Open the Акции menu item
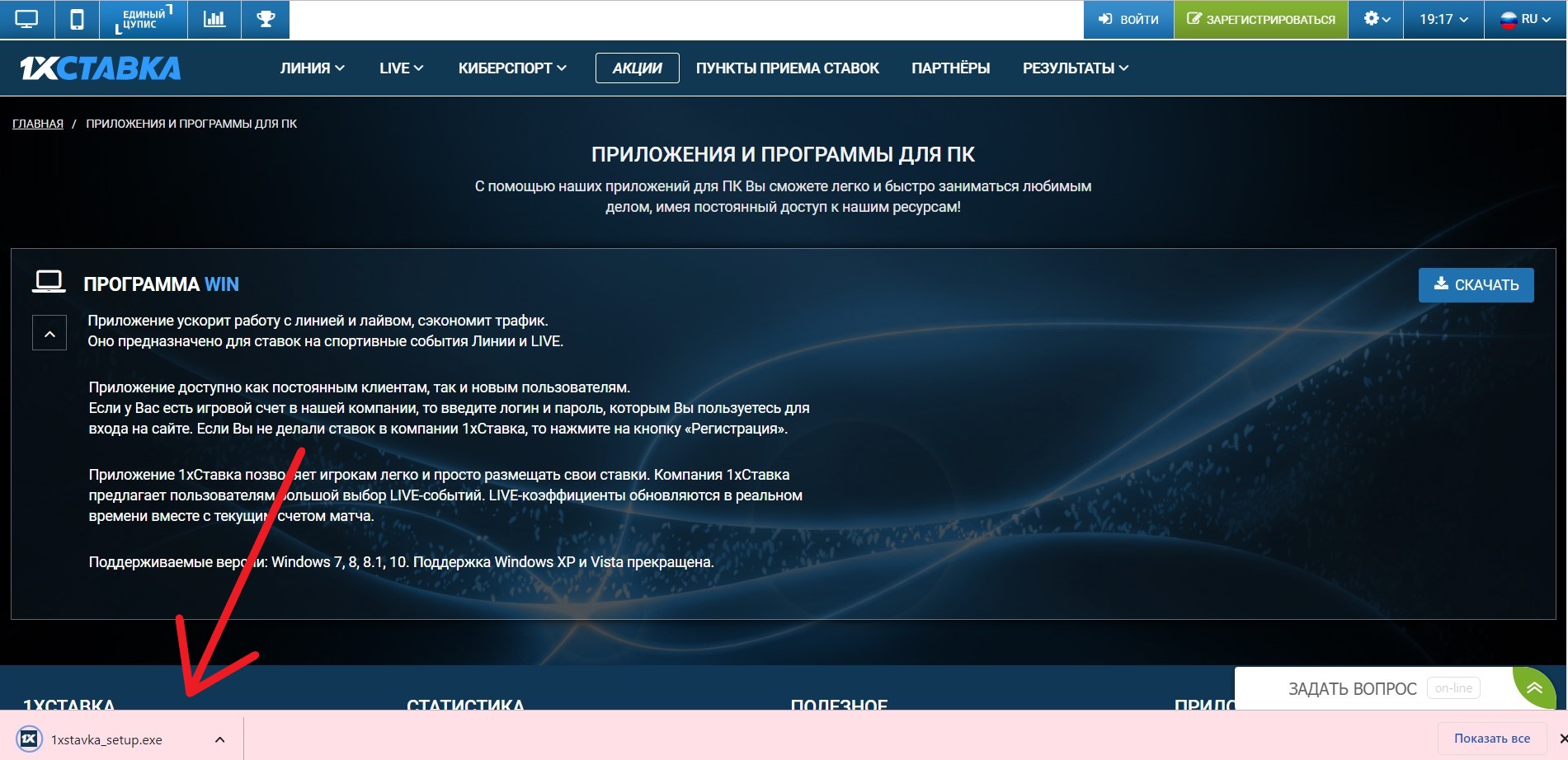 637,68
